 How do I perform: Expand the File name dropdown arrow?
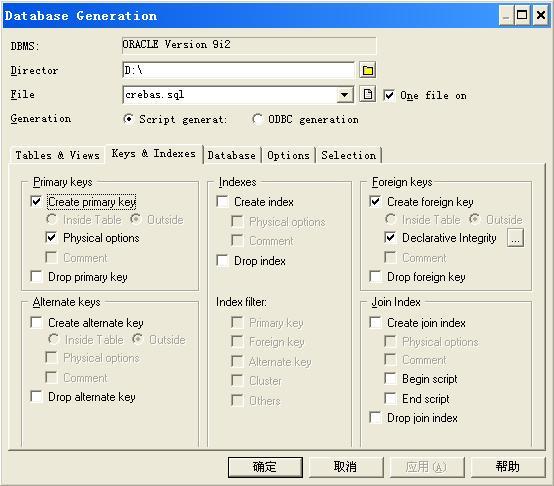[x=344, y=95]
